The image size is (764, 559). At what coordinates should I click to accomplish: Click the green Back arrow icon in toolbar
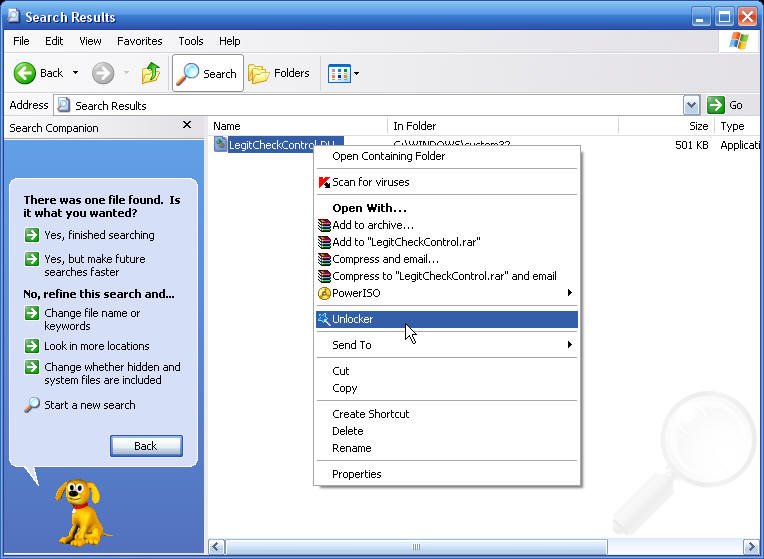pyautogui.click(x=24, y=73)
